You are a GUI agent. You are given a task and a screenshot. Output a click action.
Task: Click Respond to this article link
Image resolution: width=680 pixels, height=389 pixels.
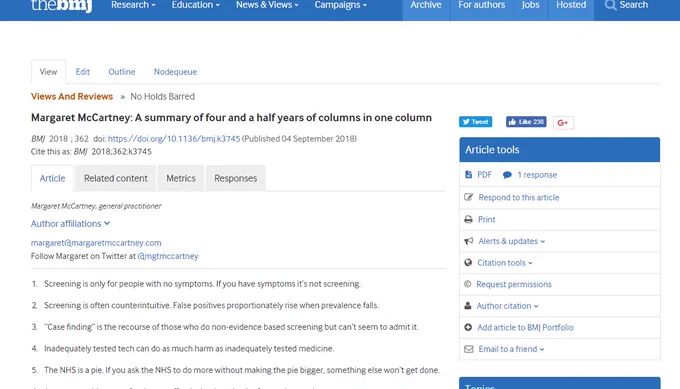519,197
